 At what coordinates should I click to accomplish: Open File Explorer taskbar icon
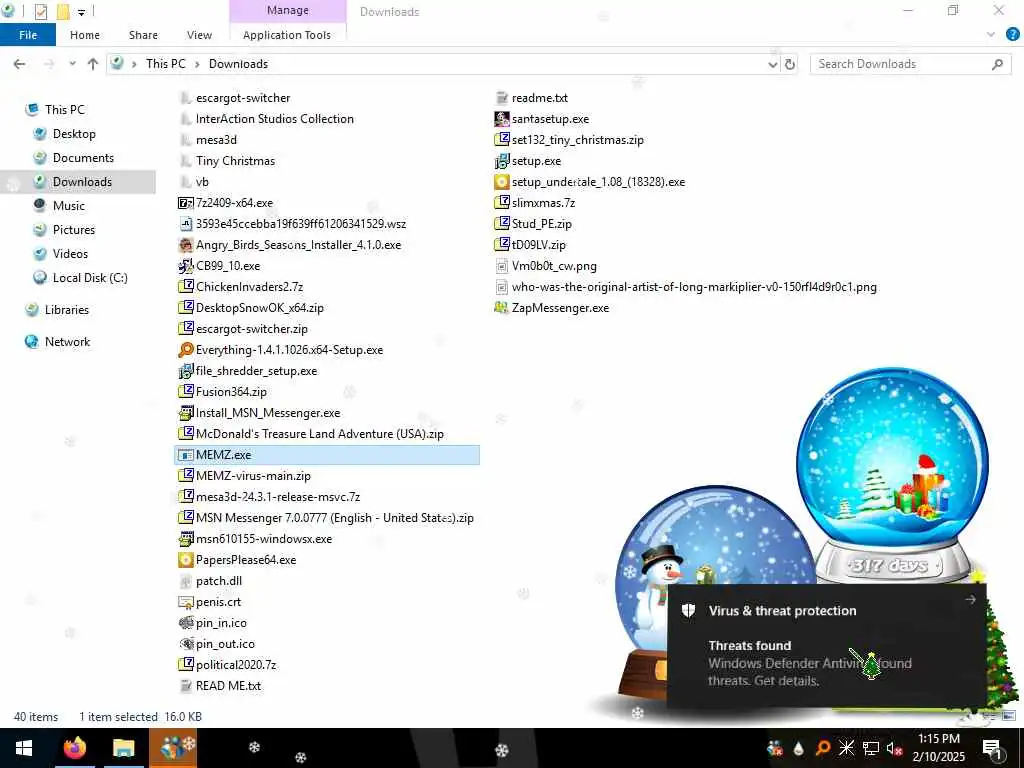tap(123, 748)
